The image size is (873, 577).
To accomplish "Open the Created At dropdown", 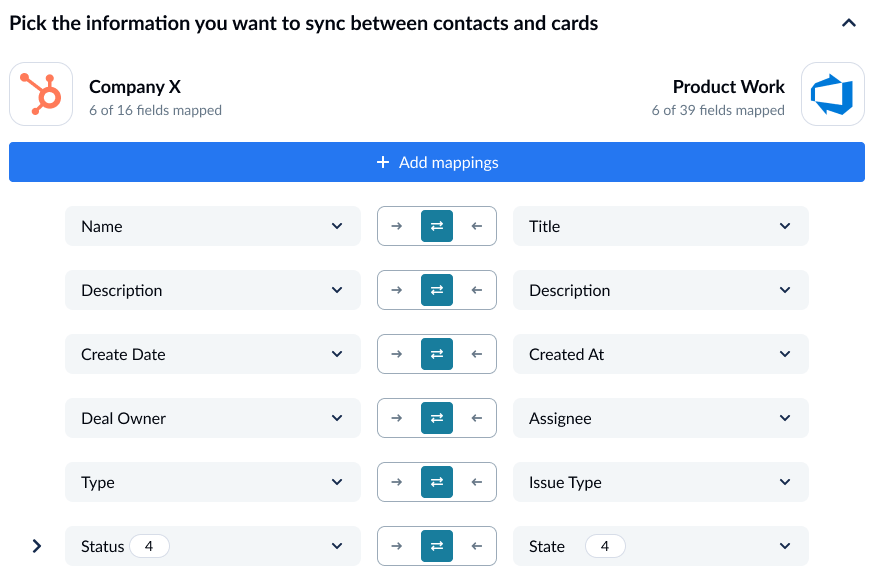I will coord(660,354).
